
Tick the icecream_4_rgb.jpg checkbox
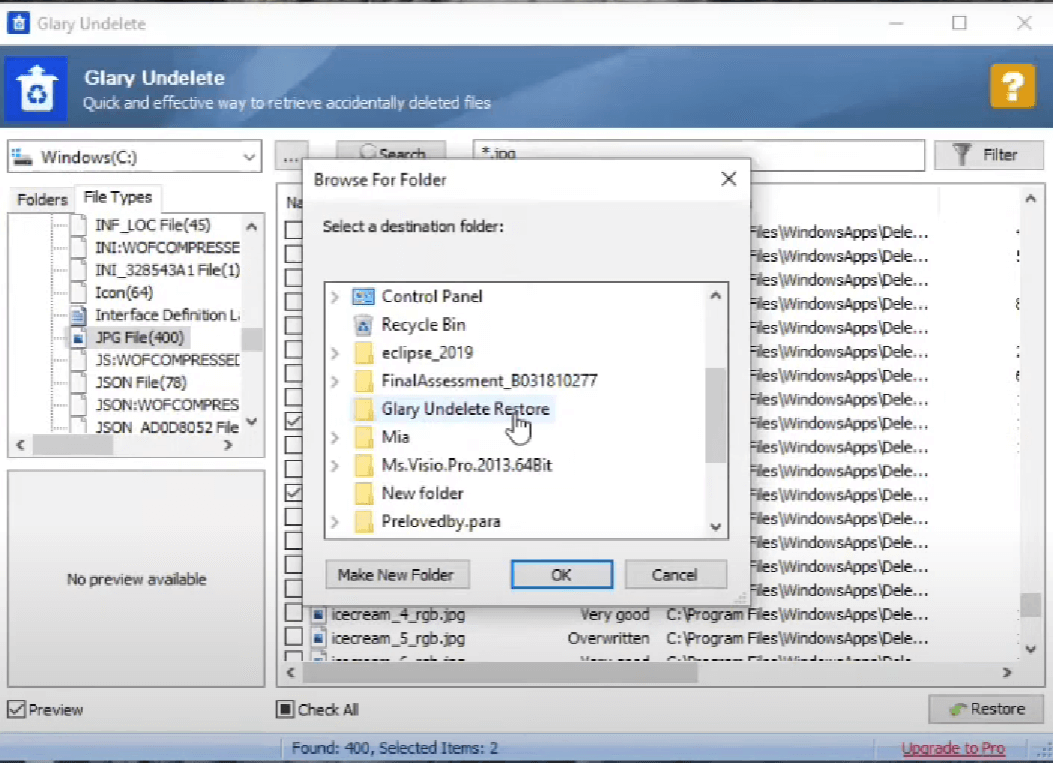[x=293, y=613]
